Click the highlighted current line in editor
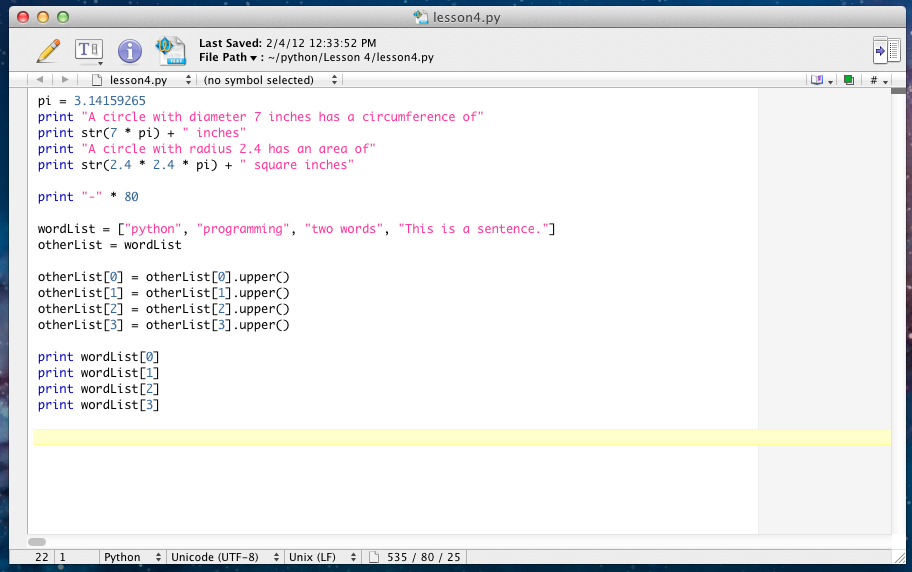This screenshot has height=572, width=912. pos(462,437)
